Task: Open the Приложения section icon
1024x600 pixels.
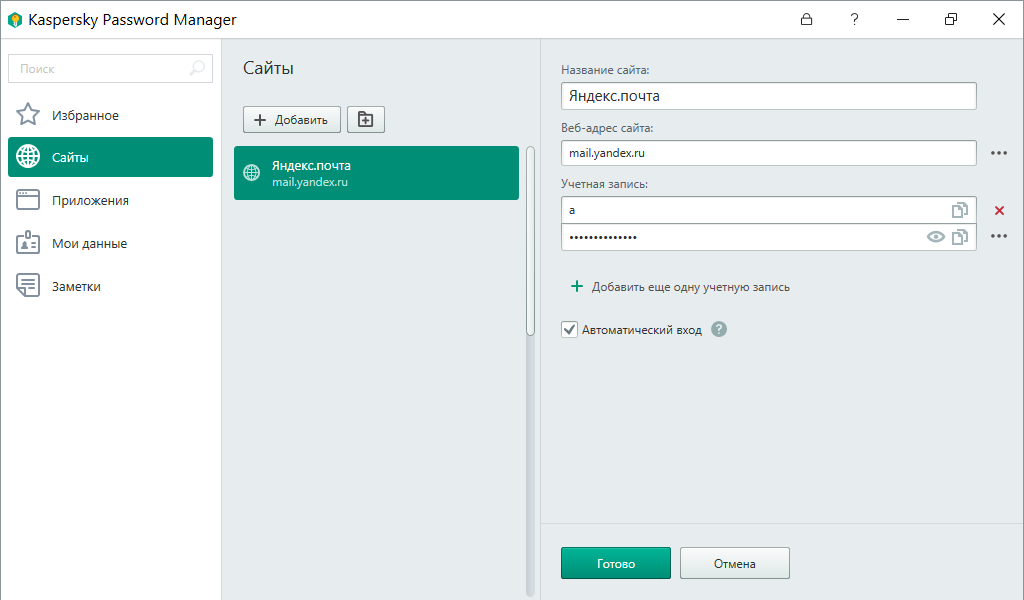Action: (28, 199)
